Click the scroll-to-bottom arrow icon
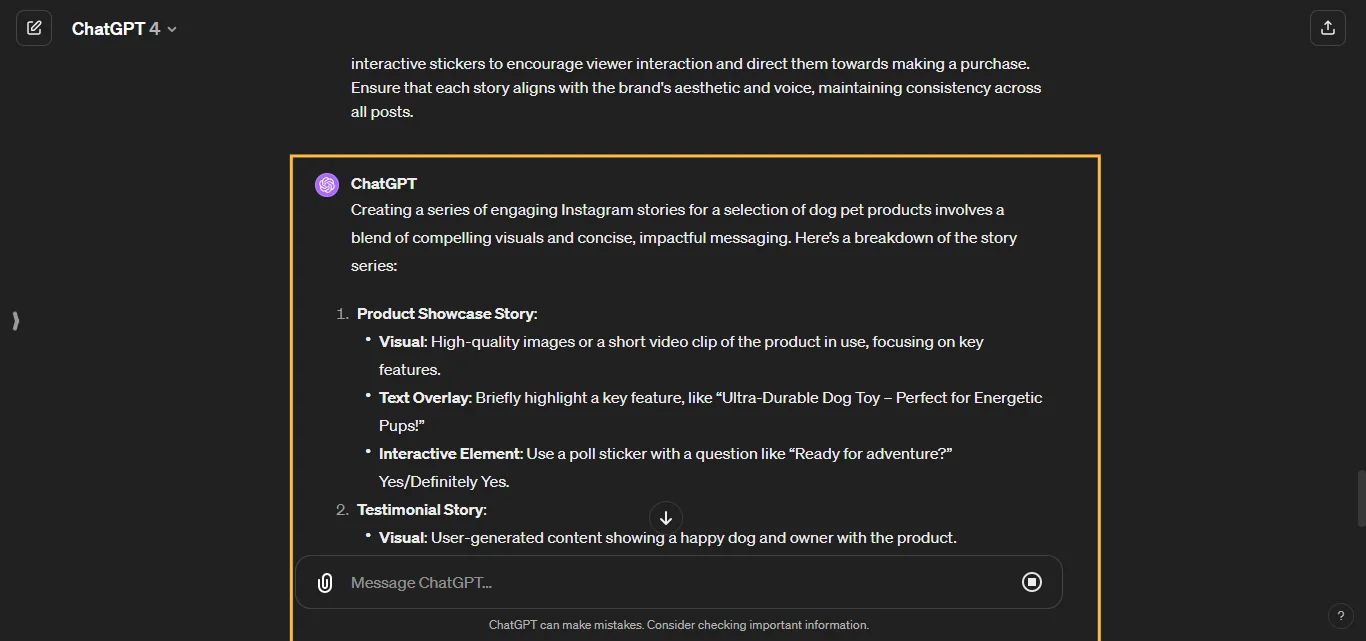The height and width of the screenshot is (641, 1366). click(665, 517)
